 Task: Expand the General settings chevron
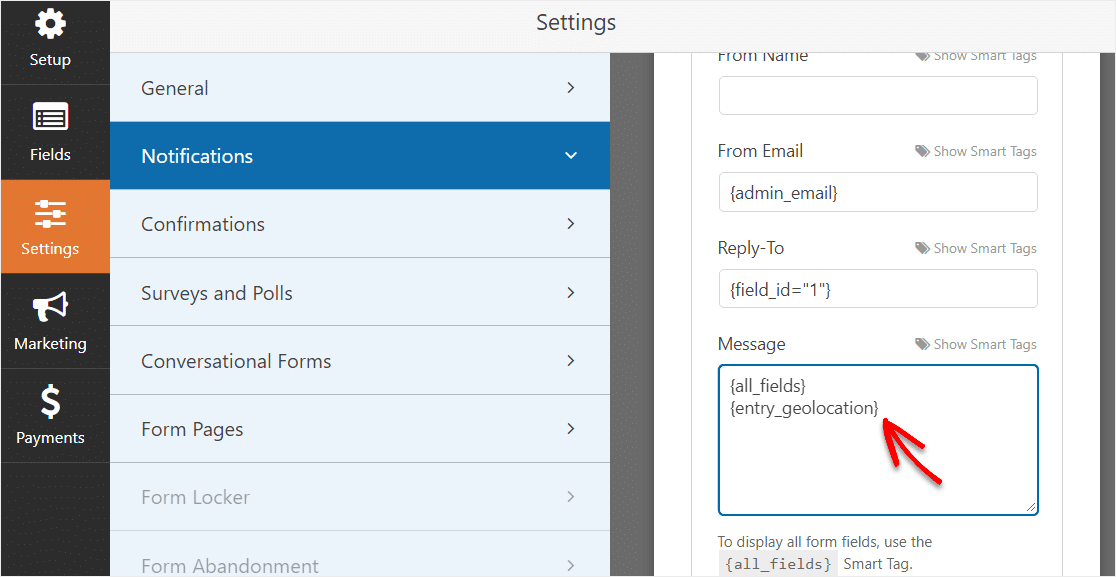(x=571, y=88)
